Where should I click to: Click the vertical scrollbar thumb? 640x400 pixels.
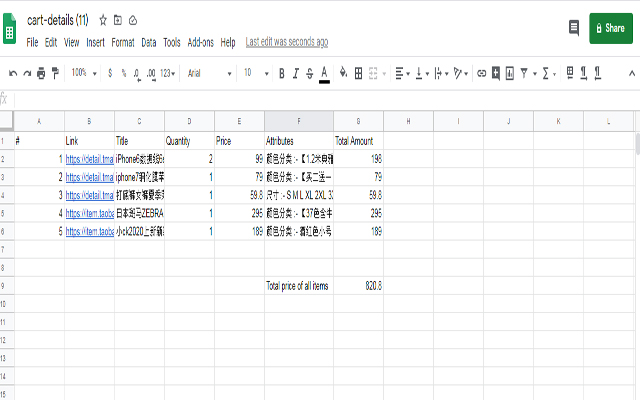click(x=638, y=144)
